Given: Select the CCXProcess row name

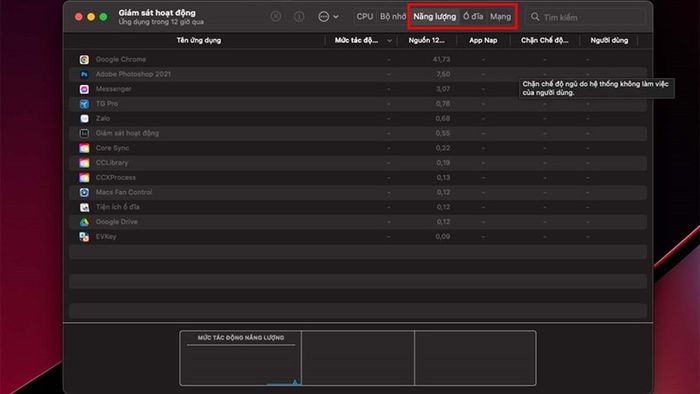Looking at the screenshot, I should (x=116, y=177).
